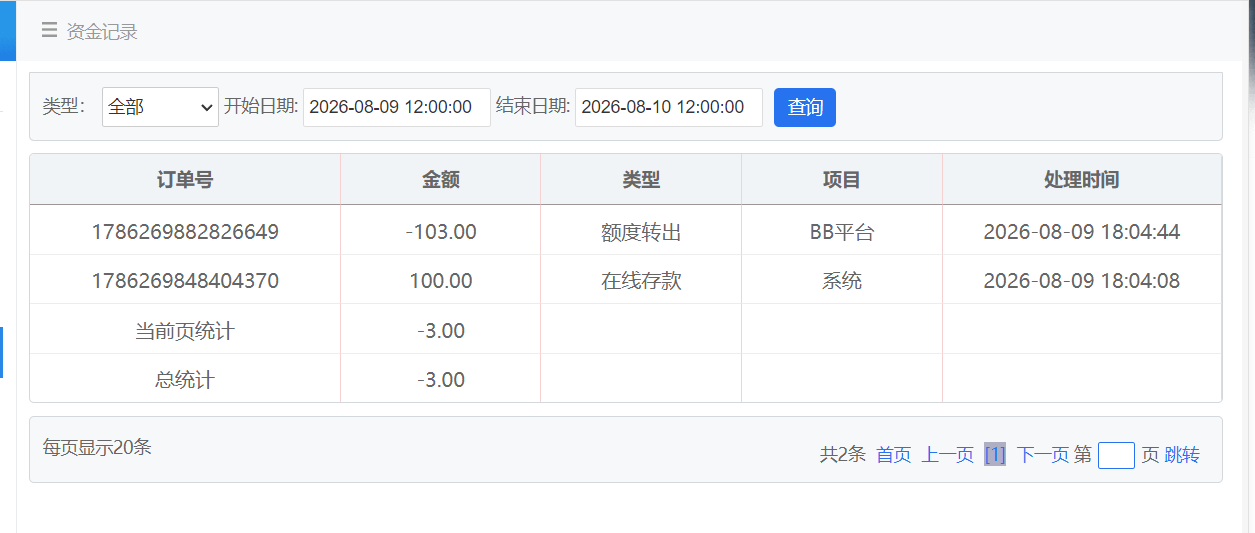Open the 类型 dropdown showing 全部
Screen dimensions: 1255x533
click(x=160, y=107)
